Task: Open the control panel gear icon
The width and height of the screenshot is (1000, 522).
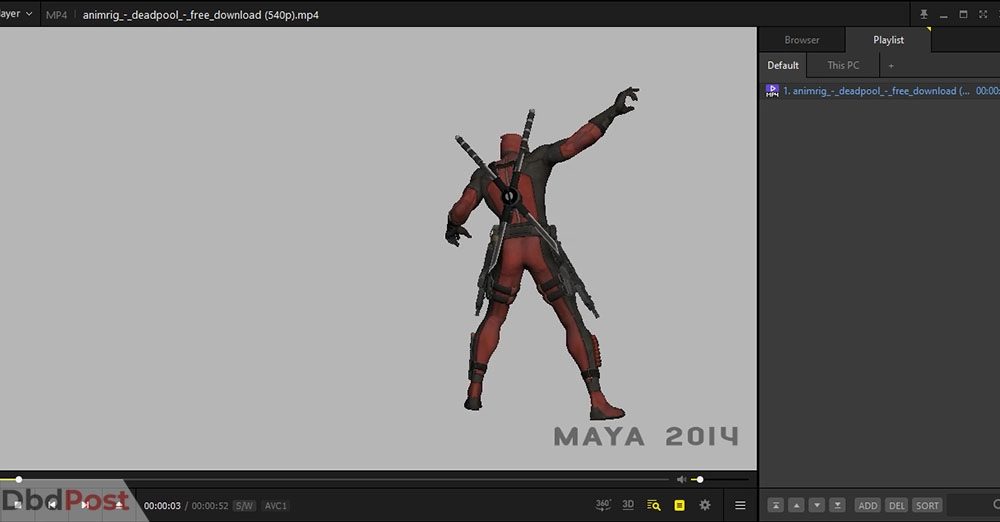Action: pos(705,505)
